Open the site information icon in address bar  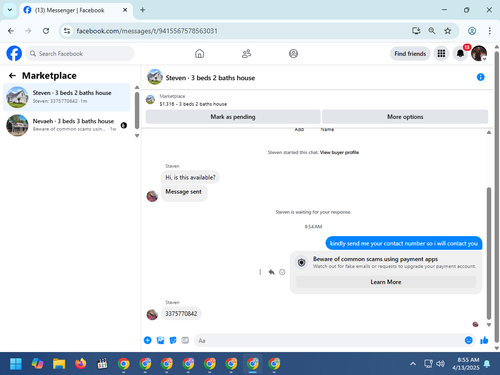pyautogui.click(x=67, y=31)
